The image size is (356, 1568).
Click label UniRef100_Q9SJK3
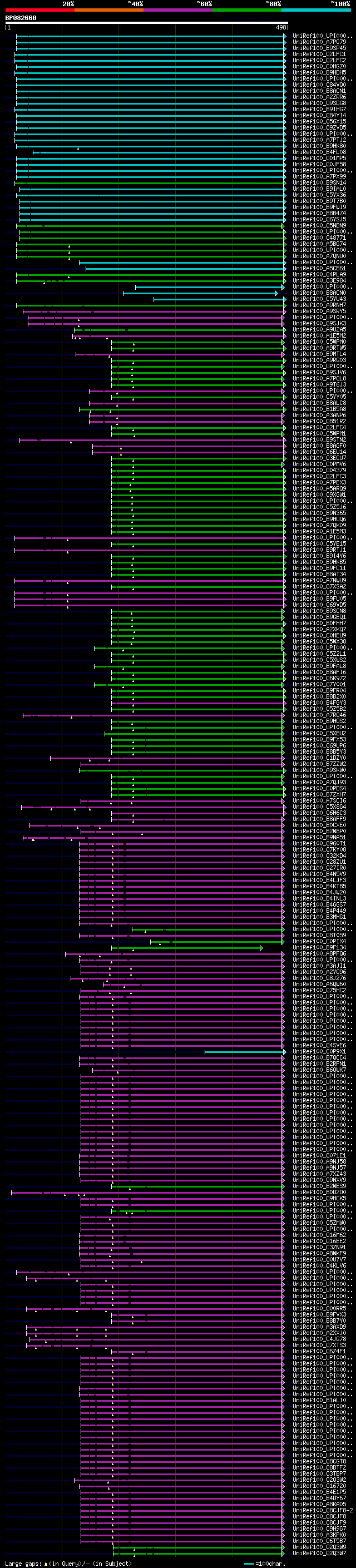319,323
